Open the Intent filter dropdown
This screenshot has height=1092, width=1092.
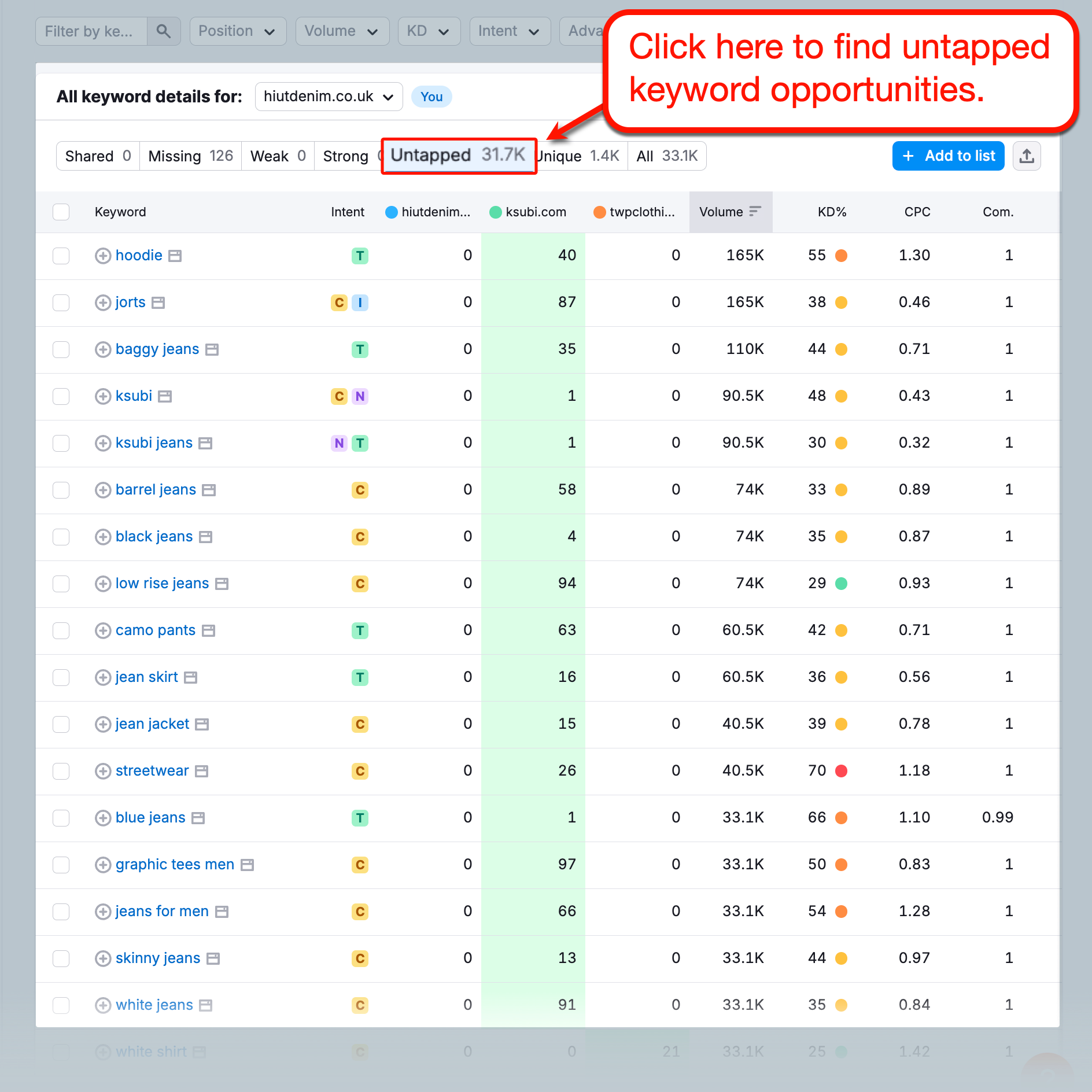point(510,31)
